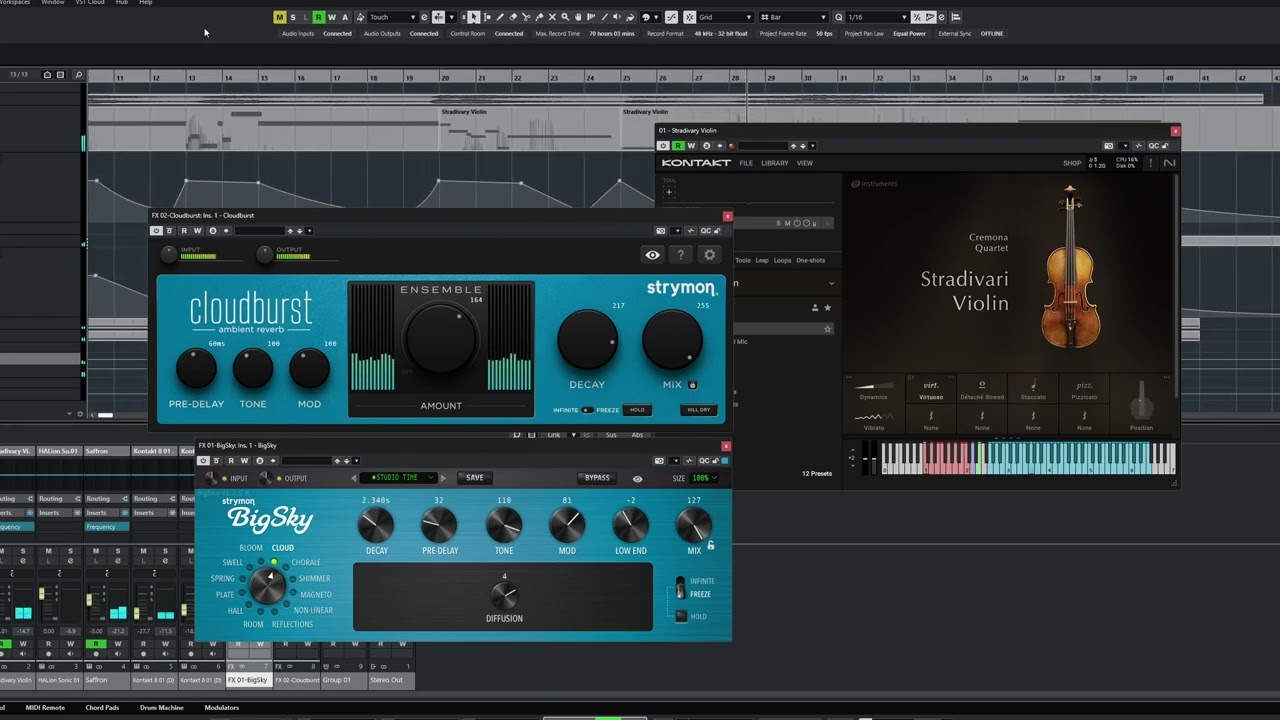This screenshot has width=1280, height=720.
Task: Open Kontakt plugin preset dropdown arrow
Action: tap(812, 146)
